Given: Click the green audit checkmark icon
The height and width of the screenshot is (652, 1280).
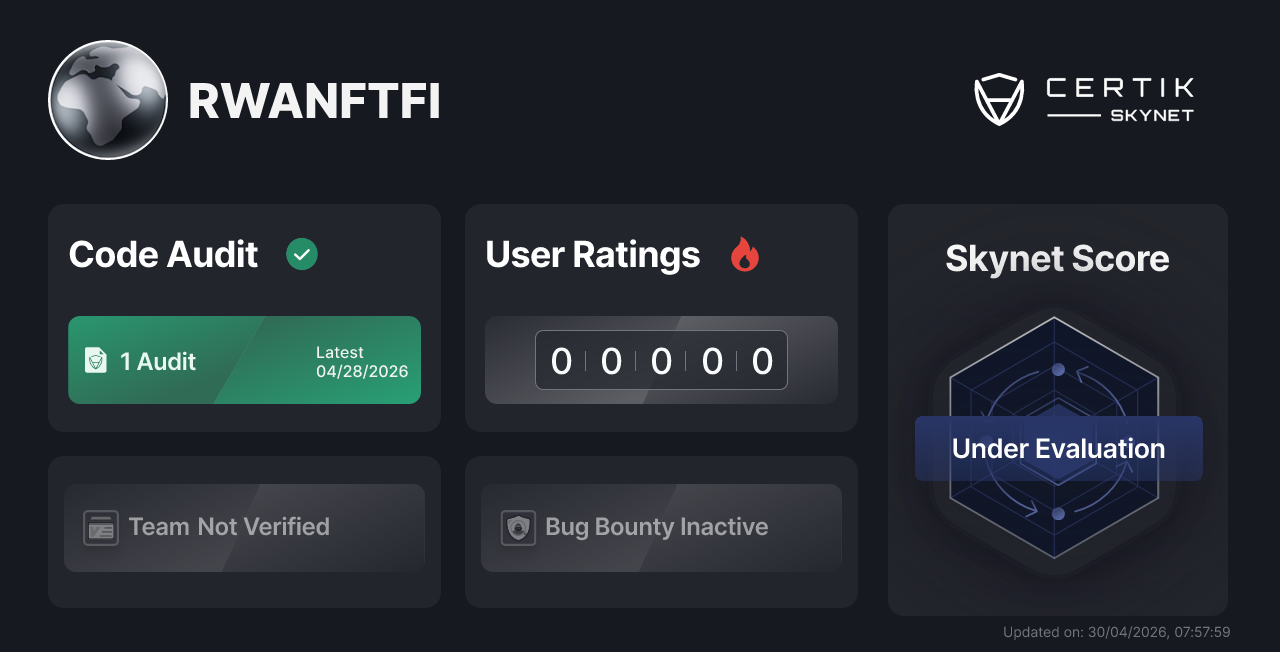Looking at the screenshot, I should tap(302, 254).
